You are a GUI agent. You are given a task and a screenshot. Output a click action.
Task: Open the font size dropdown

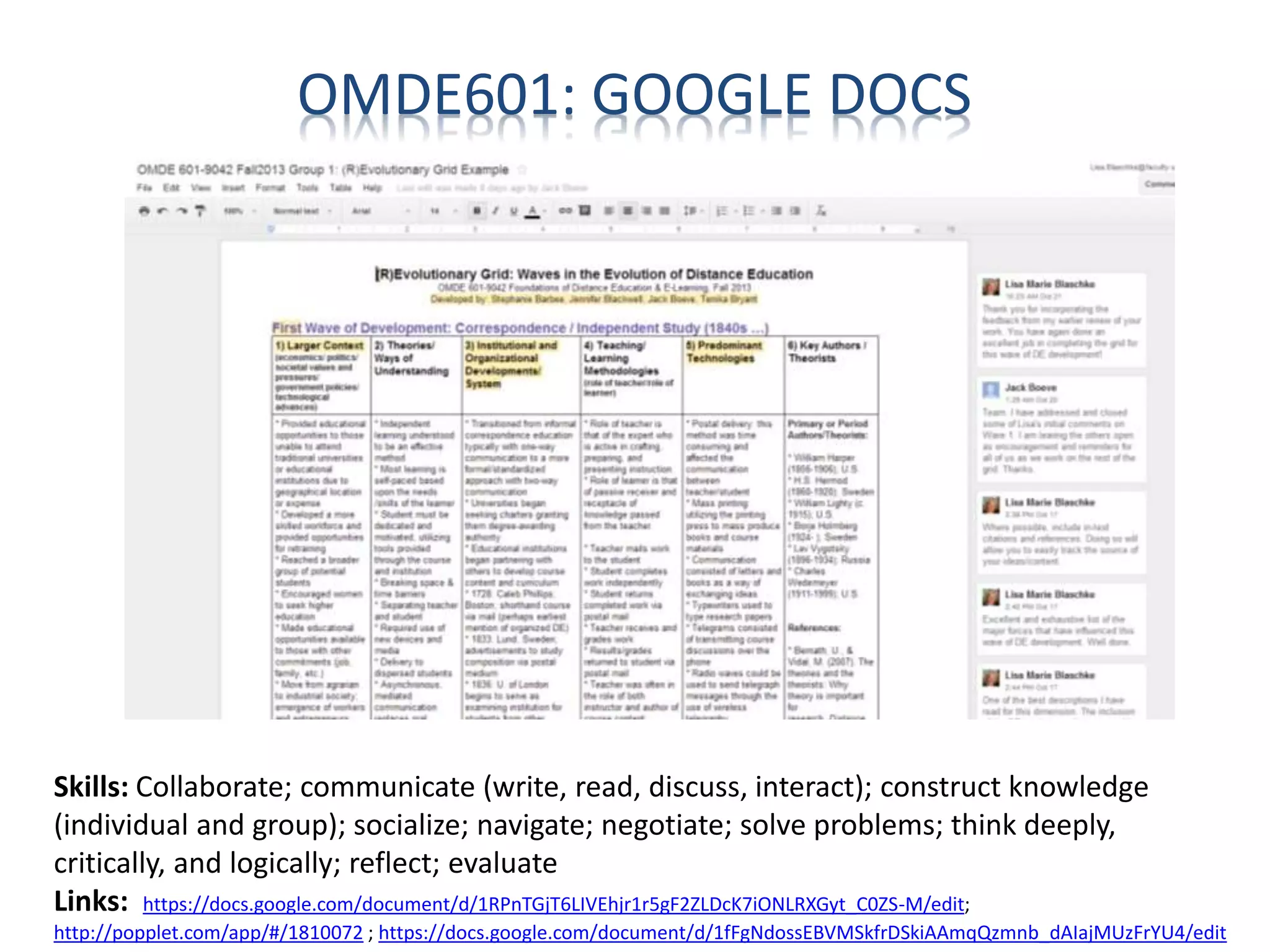[443, 211]
